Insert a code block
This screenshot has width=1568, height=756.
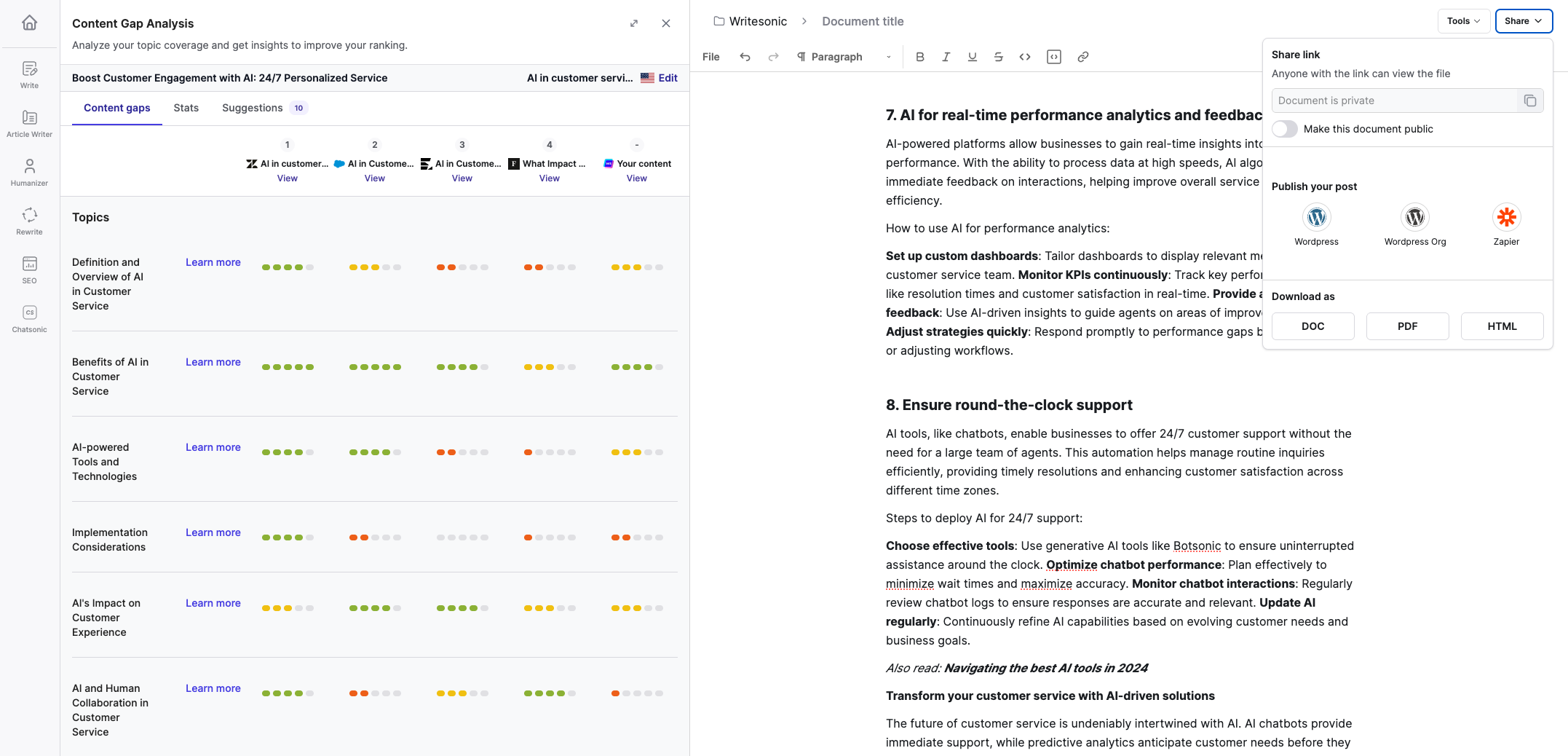pos(1053,57)
